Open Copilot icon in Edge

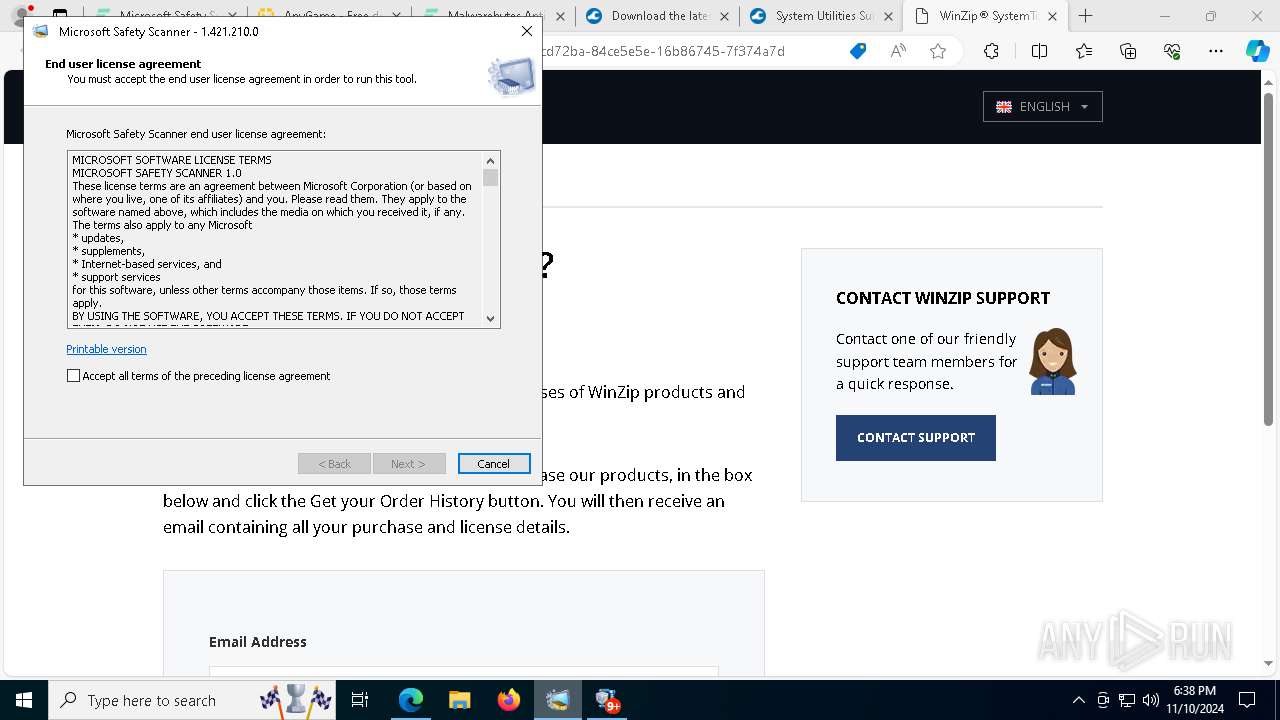click(x=1258, y=51)
